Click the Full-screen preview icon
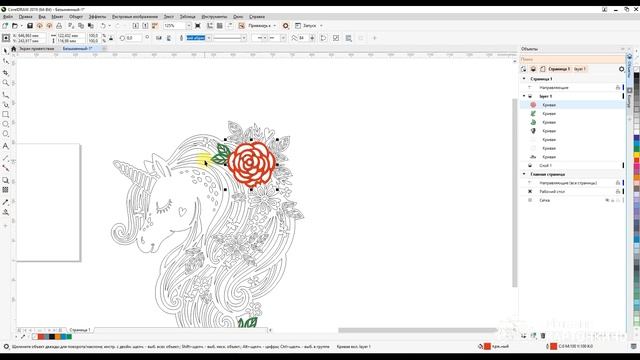Viewport: 640px width, 360px height. pos(198,26)
